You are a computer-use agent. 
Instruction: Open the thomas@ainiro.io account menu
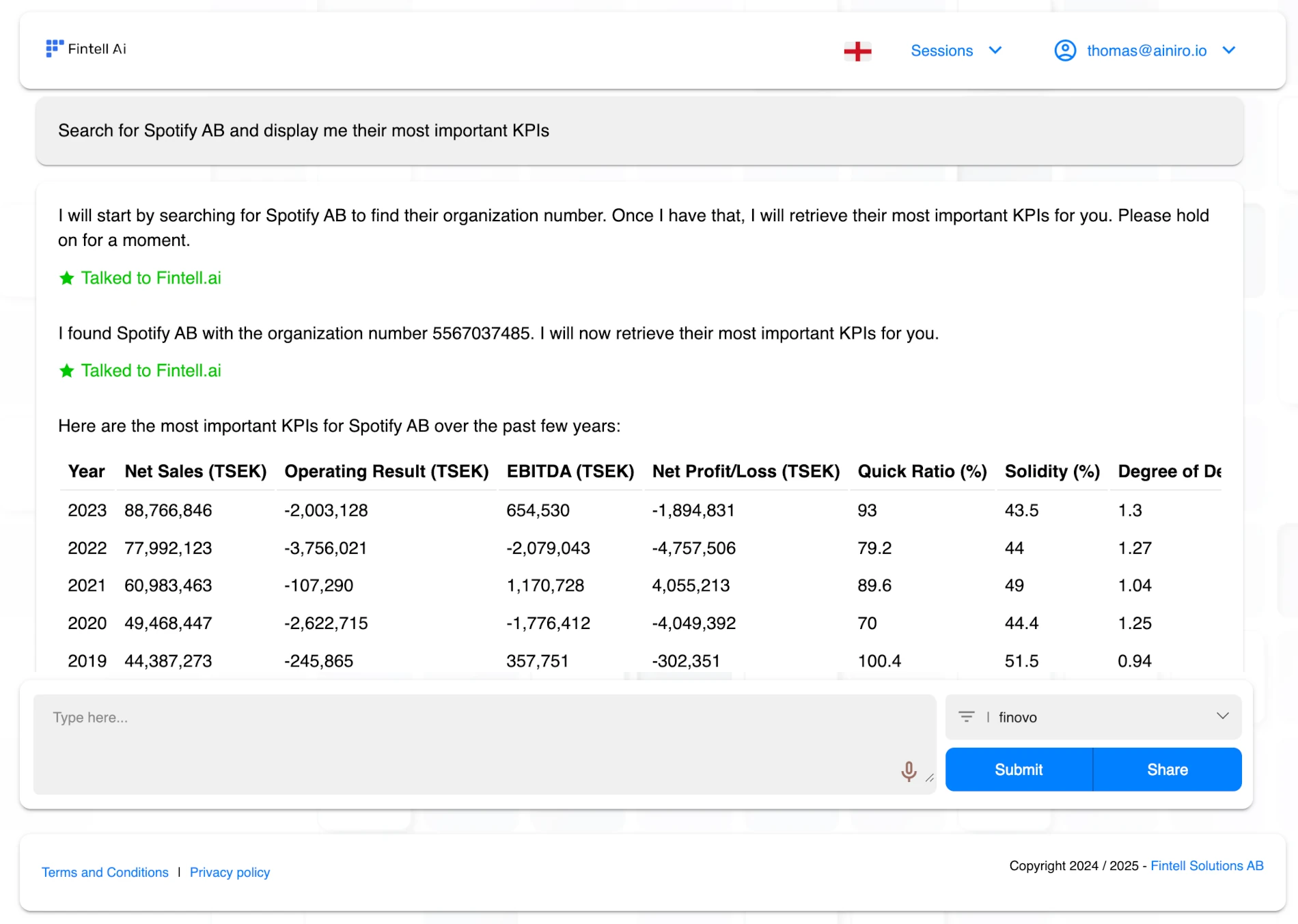(1146, 50)
